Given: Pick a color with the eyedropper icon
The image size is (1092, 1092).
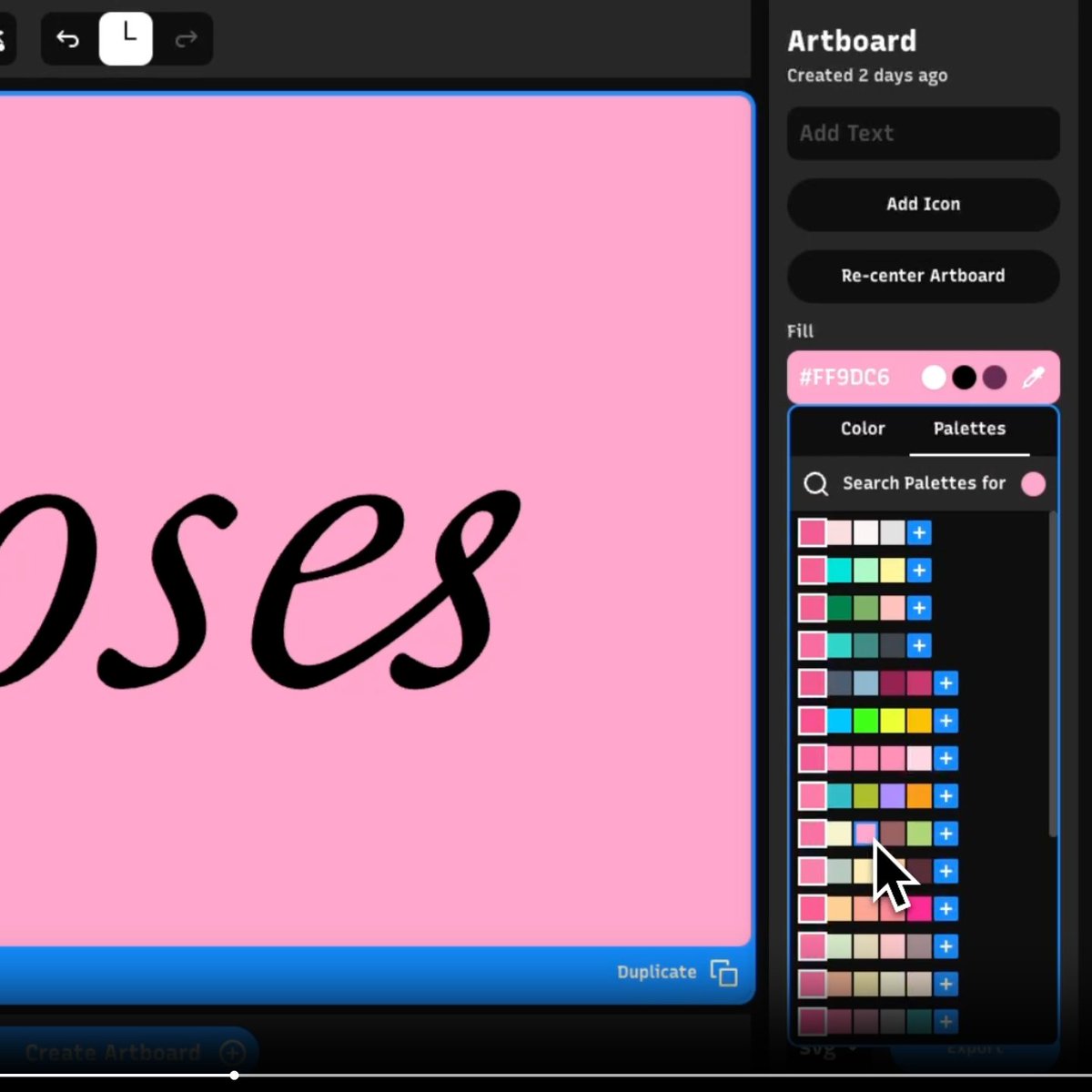Looking at the screenshot, I should tap(1033, 378).
